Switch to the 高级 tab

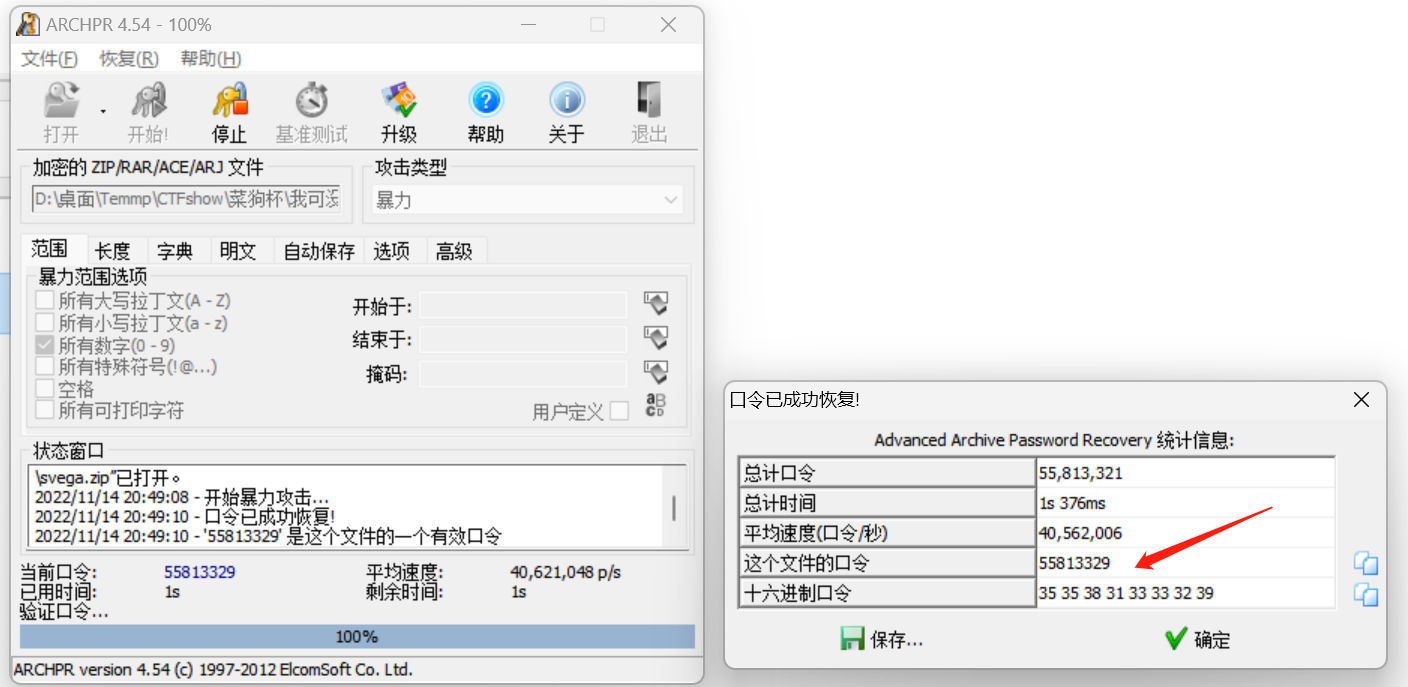(454, 251)
